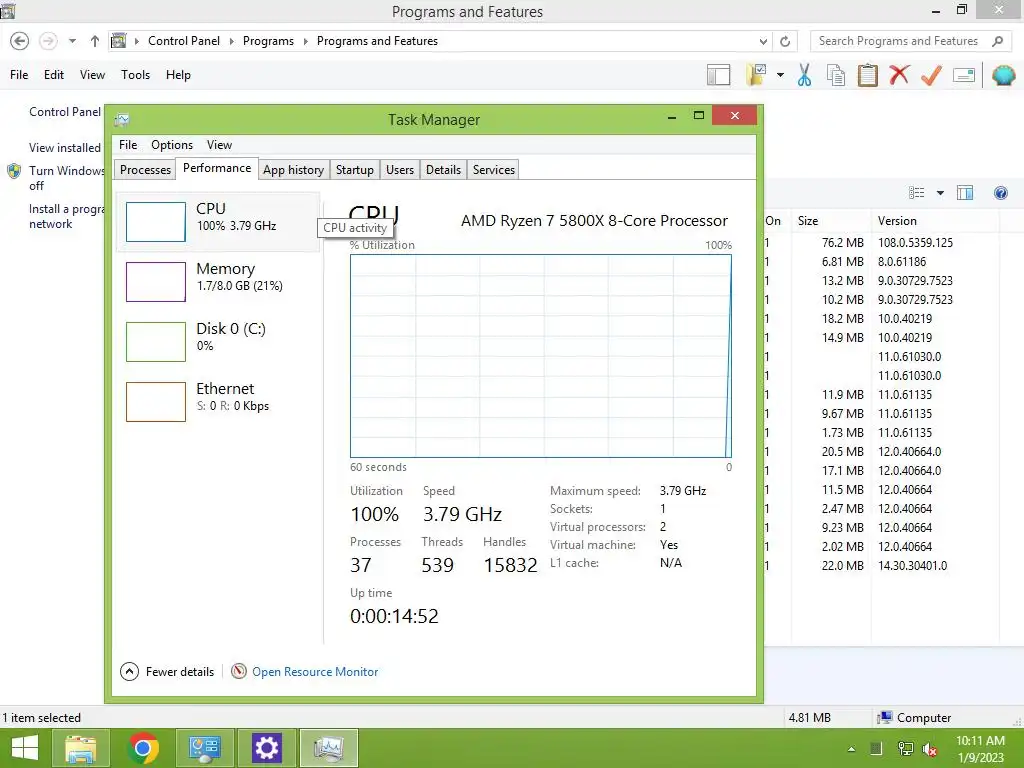Screen dimensions: 1024x768
Task: Refresh the Programs and Features view
Action: click(785, 41)
